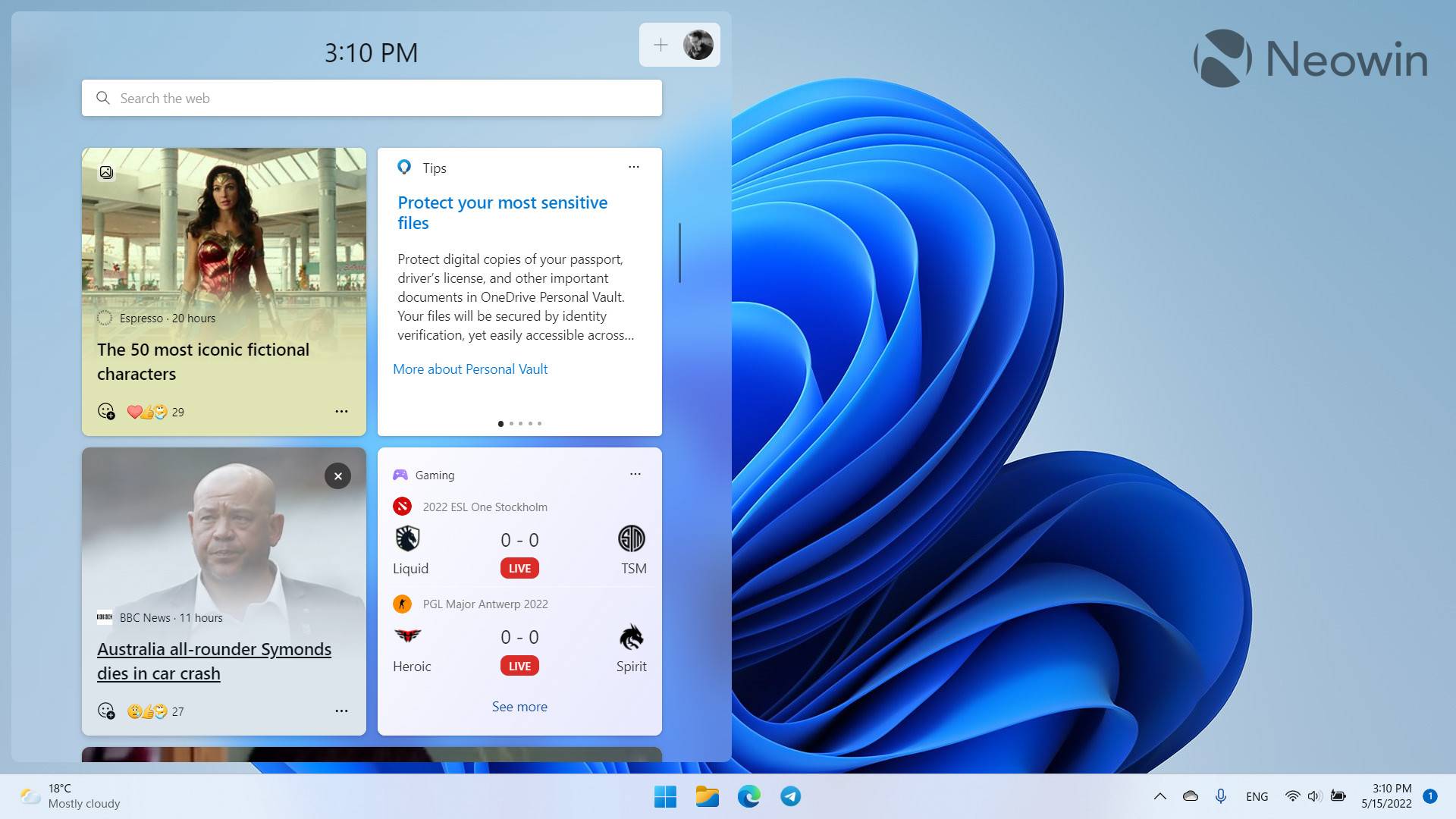The width and height of the screenshot is (1456, 819).
Task: Expand hidden icons in the system tray
Action: coord(1159,796)
